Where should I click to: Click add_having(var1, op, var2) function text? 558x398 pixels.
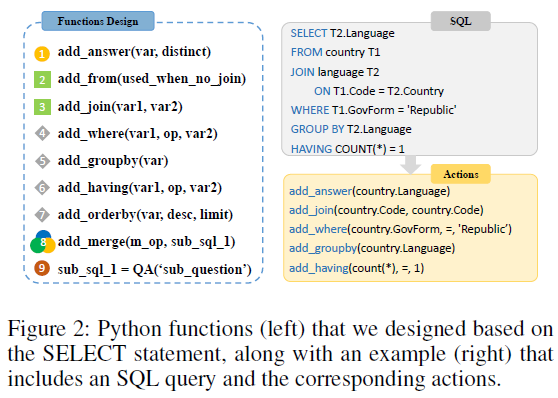[x=140, y=188]
